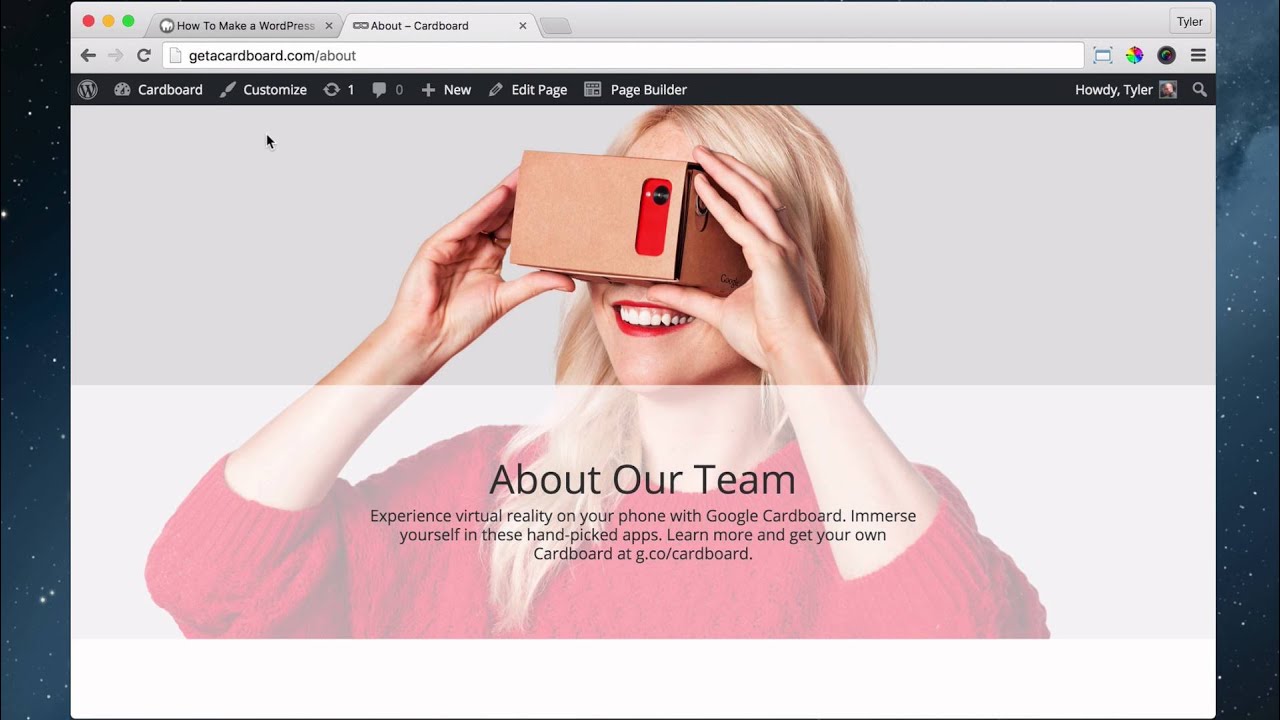Click the user avatar thumbnail
1280x720 pixels.
coord(1168,90)
